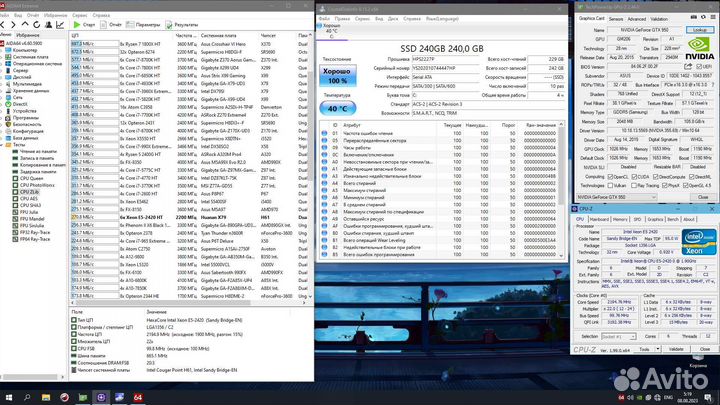This screenshot has width=720, height=405.
Task: Toggle CUDA checkbox in GPU-Z
Action: coord(634,177)
